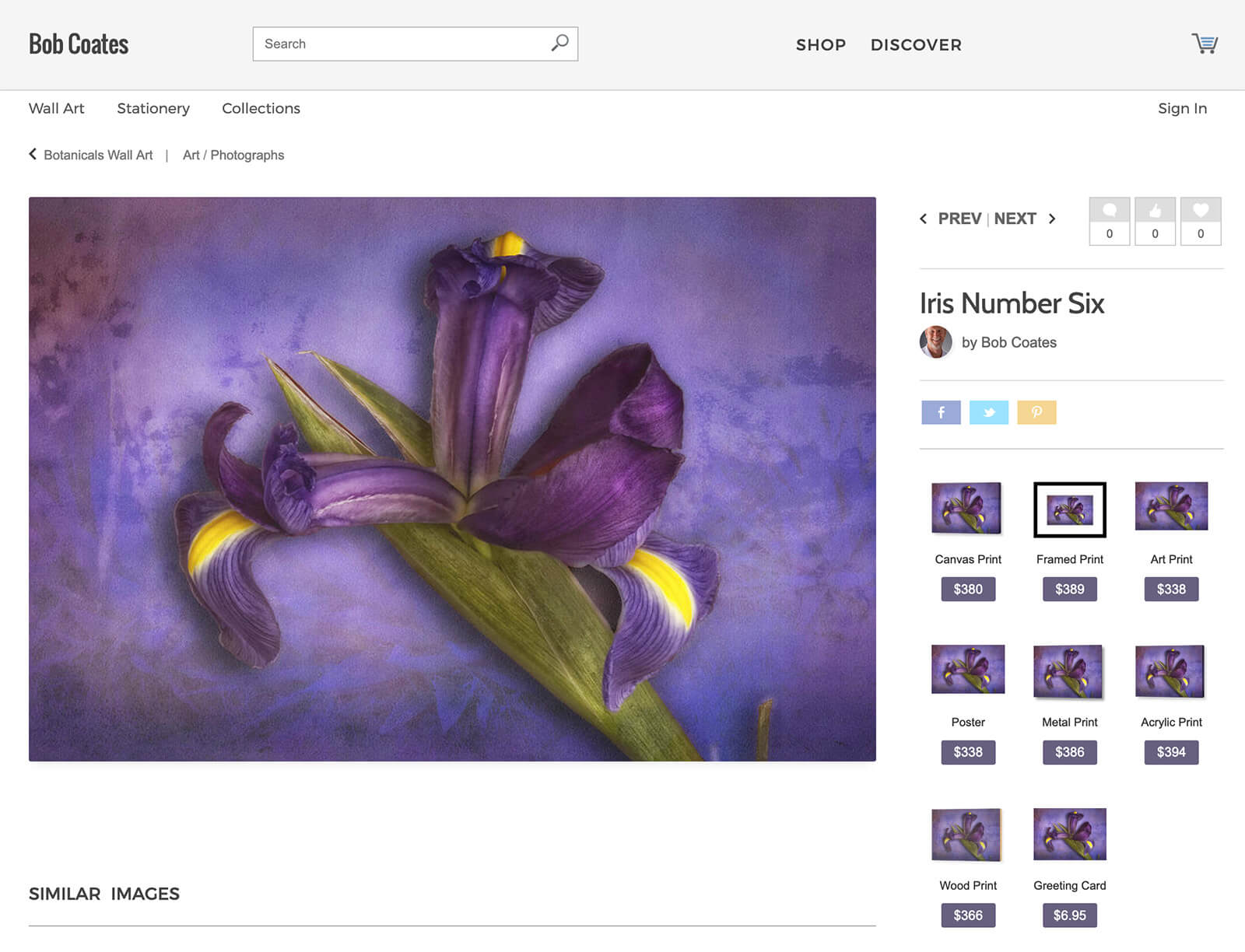Favorite artwork with heart icon

click(x=1201, y=211)
